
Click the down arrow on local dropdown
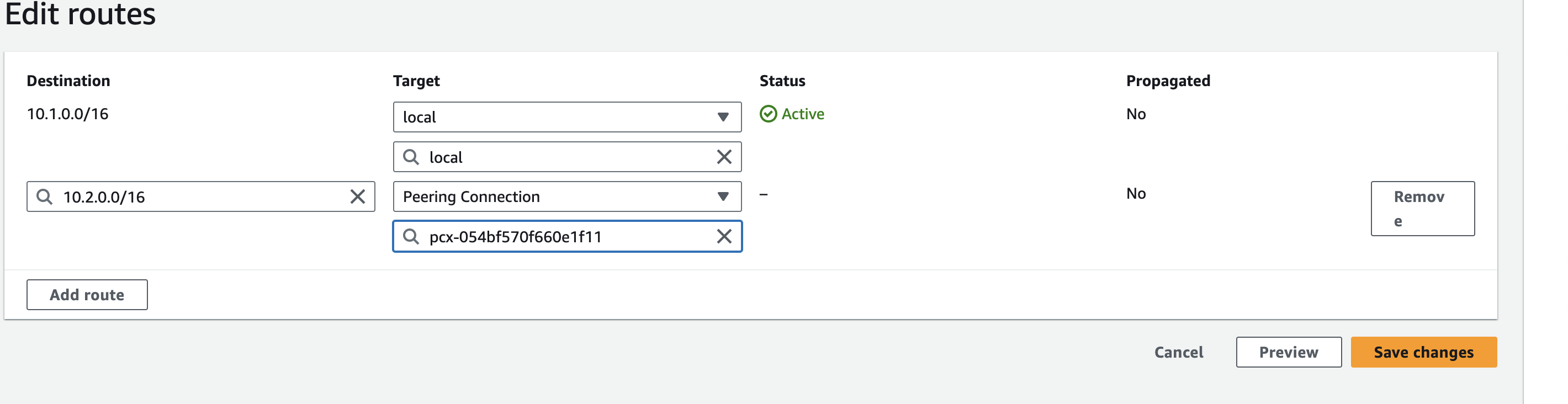tap(723, 117)
